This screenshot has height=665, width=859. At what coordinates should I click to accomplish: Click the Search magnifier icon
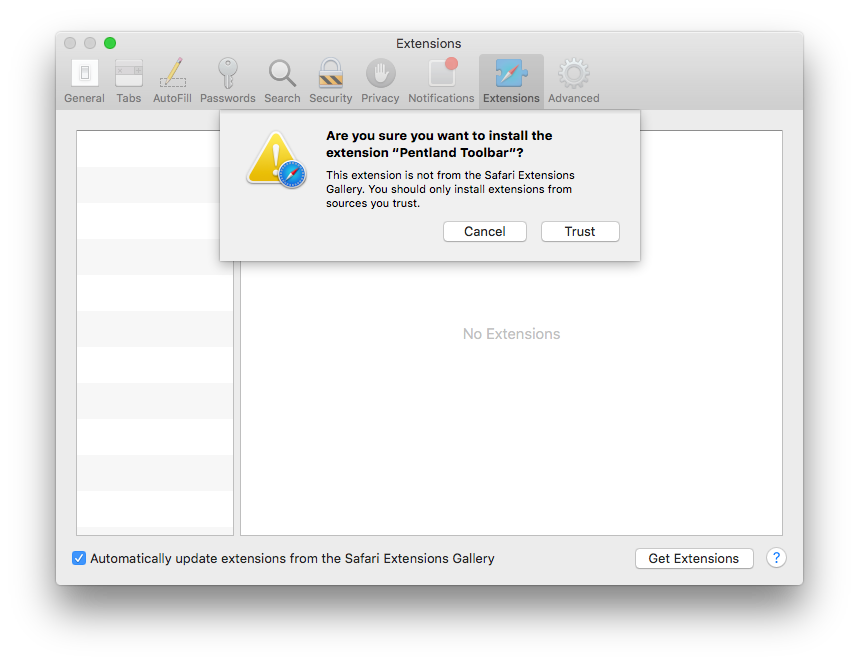[x=281, y=75]
